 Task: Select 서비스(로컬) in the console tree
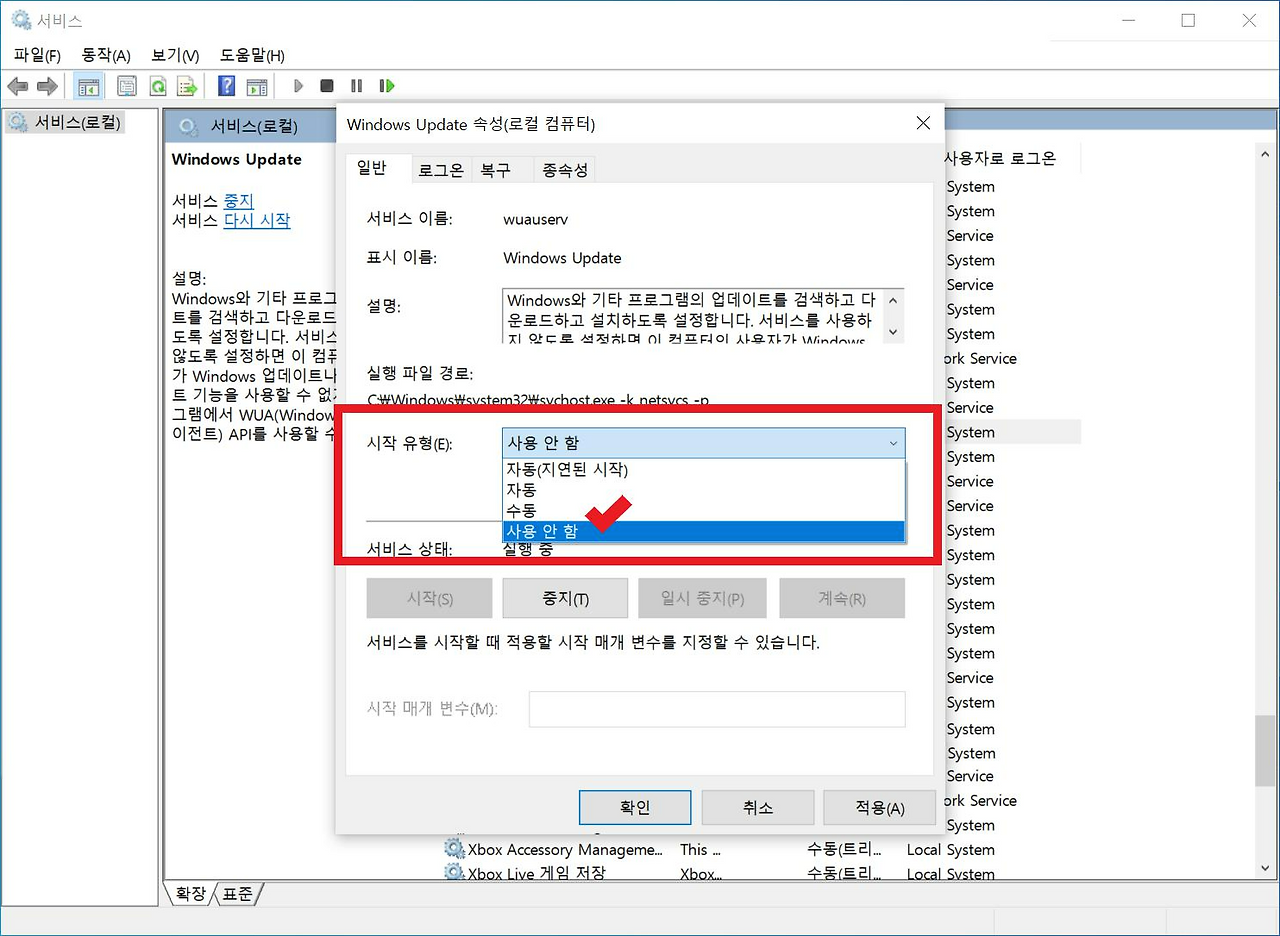point(65,123)
